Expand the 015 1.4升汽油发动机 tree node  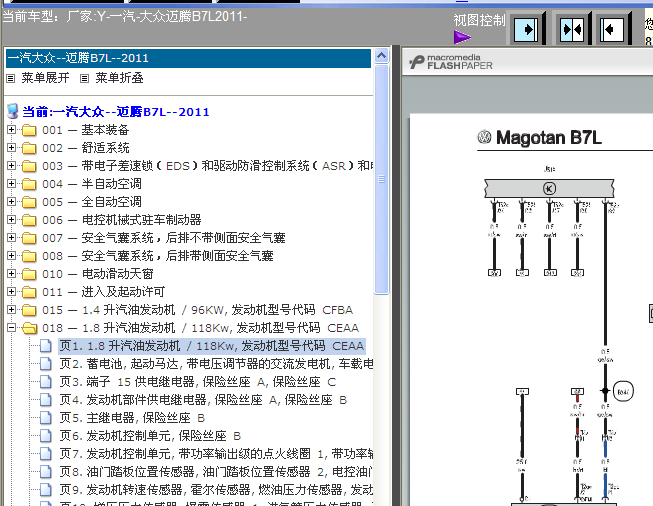[x=11, y=310]
